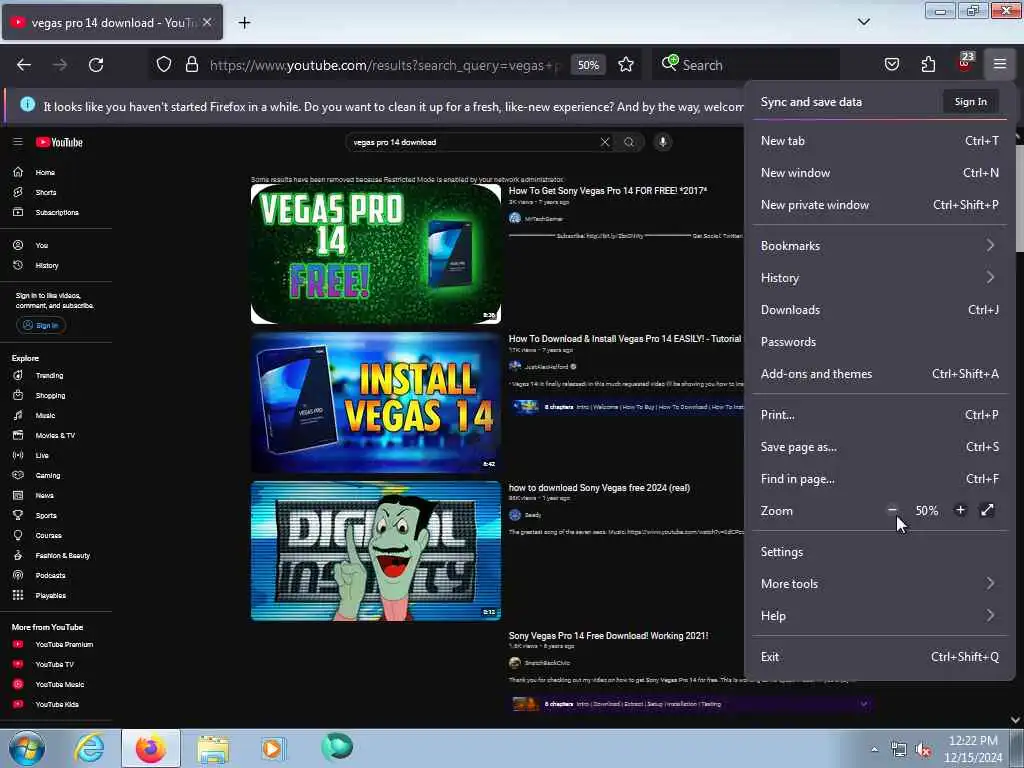The width and height of the screenshot is (1024, 768).
Task: Click the Firefox Search input field
Action: point(746,65)
